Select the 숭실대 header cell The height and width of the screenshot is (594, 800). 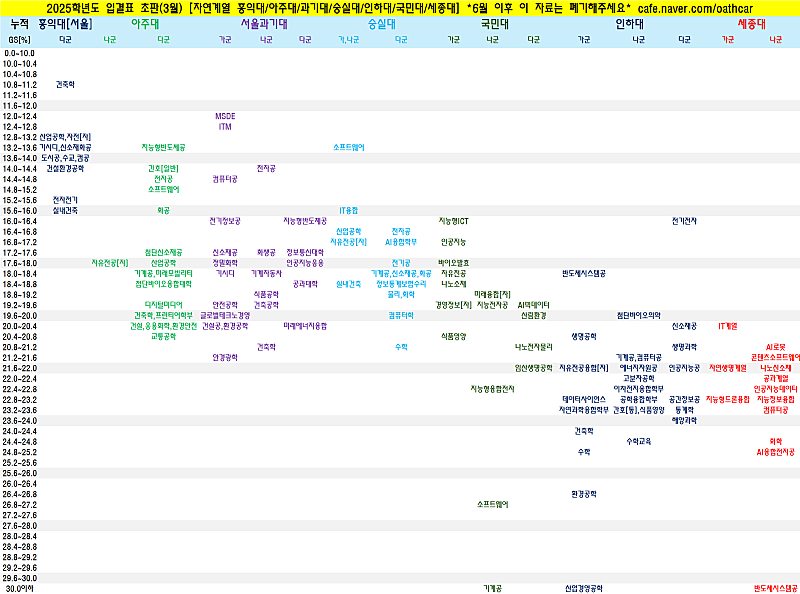coord(382,22)
